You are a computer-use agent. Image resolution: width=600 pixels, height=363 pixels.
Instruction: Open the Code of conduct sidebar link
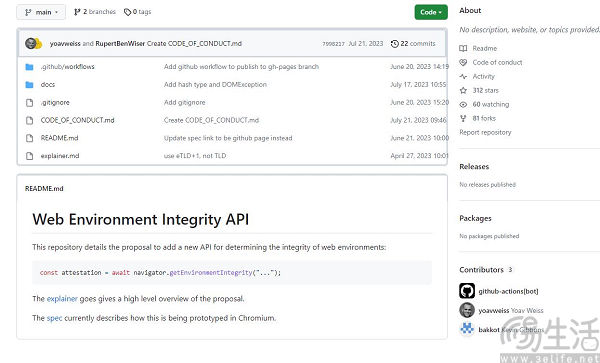(x=497, y=62)
